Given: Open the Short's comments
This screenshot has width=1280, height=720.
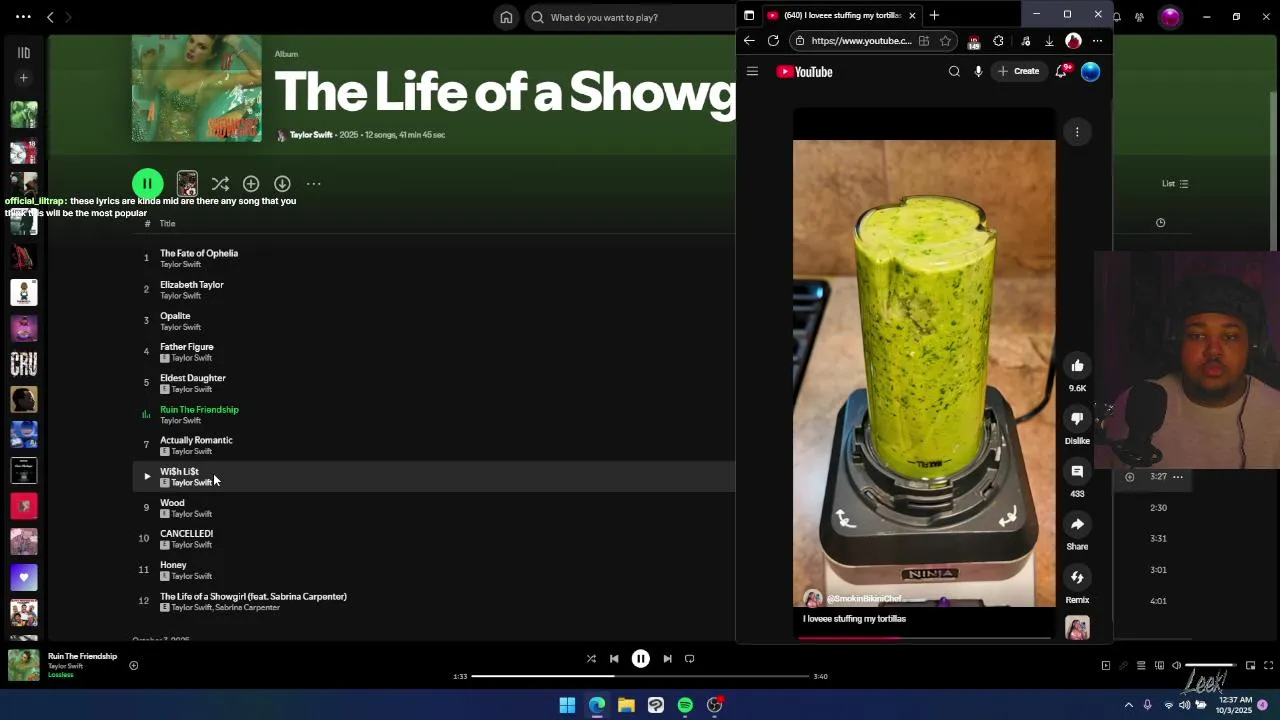Looking at the screenshot, I should click(1077, 471).
